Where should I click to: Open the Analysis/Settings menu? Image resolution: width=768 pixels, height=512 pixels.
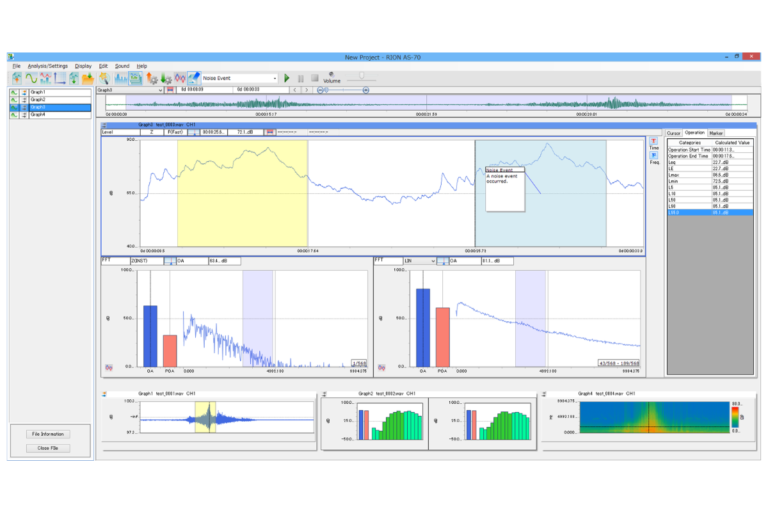(48, 66)
